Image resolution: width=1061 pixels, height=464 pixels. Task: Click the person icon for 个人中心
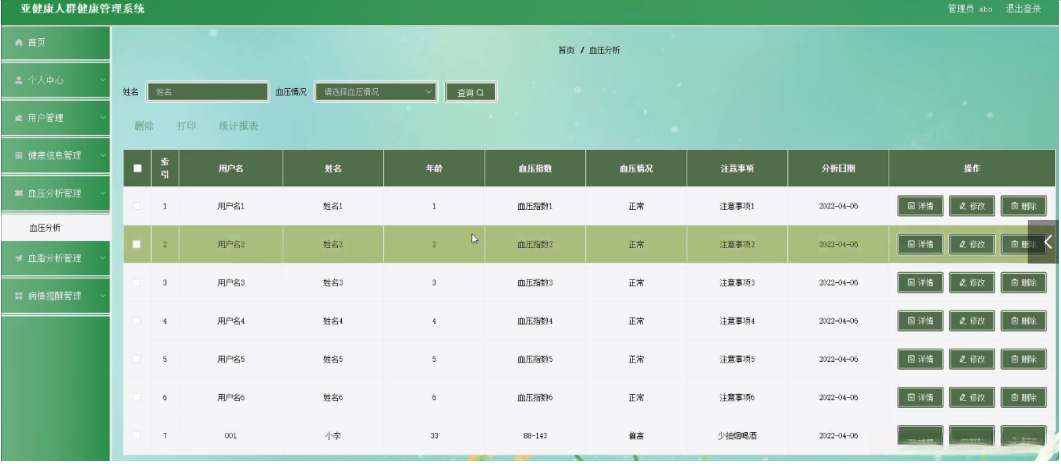pos(19,80)
